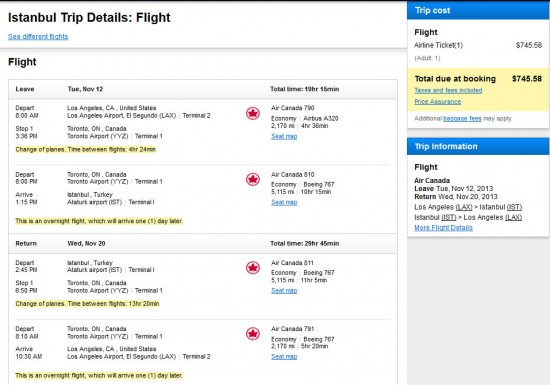Open Seat map for Air Canada 790
The image size is (550, 385).
coord(284,136)
